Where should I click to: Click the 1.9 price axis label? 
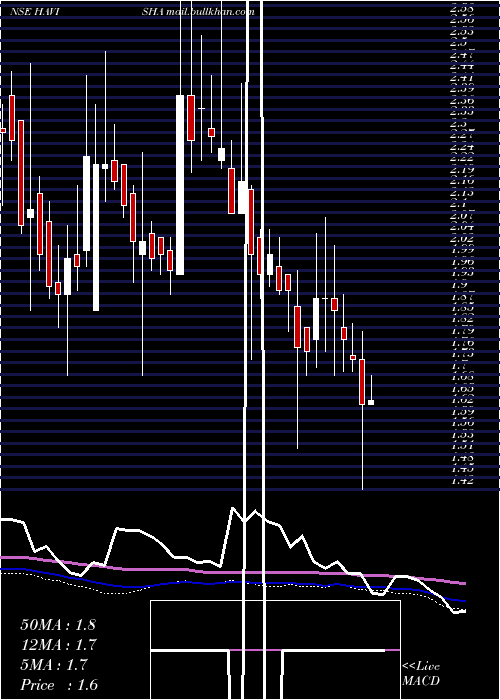pyautogui.click(x=462, y=285)
